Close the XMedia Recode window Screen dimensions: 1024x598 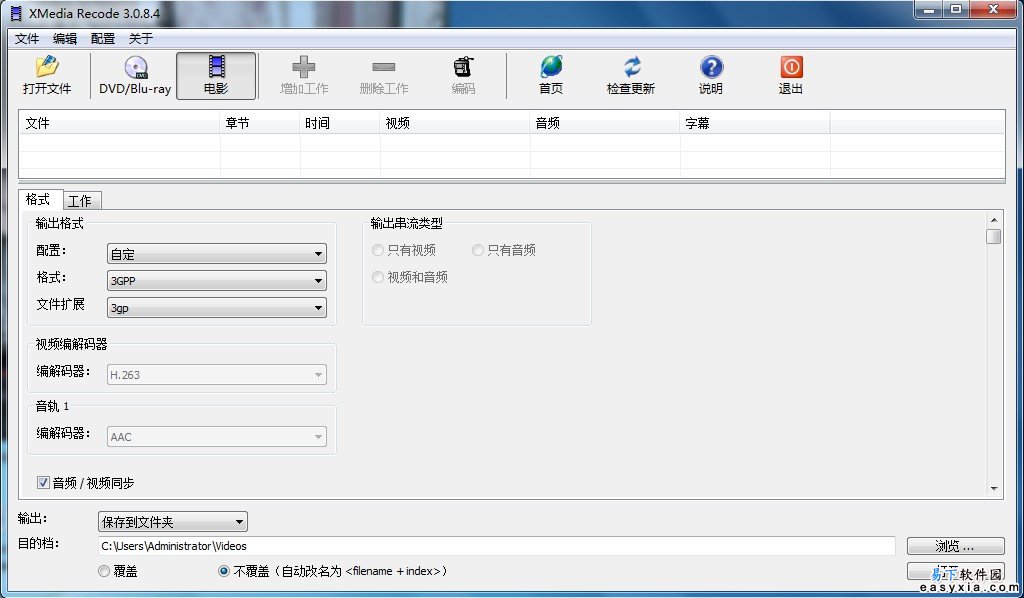993,10
